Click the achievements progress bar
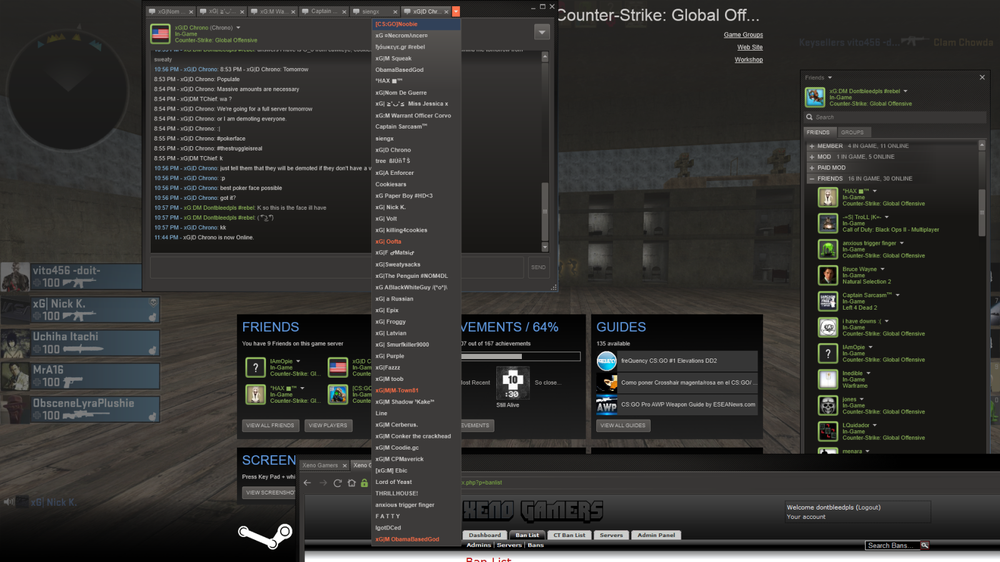 pyautogui.click(x=520, y=357)
